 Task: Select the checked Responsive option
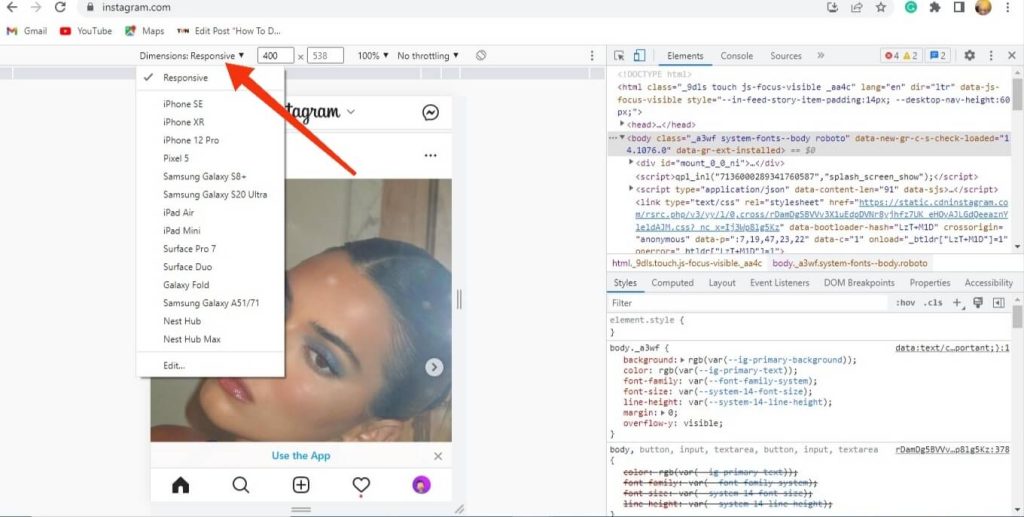(x=210, y=78)
